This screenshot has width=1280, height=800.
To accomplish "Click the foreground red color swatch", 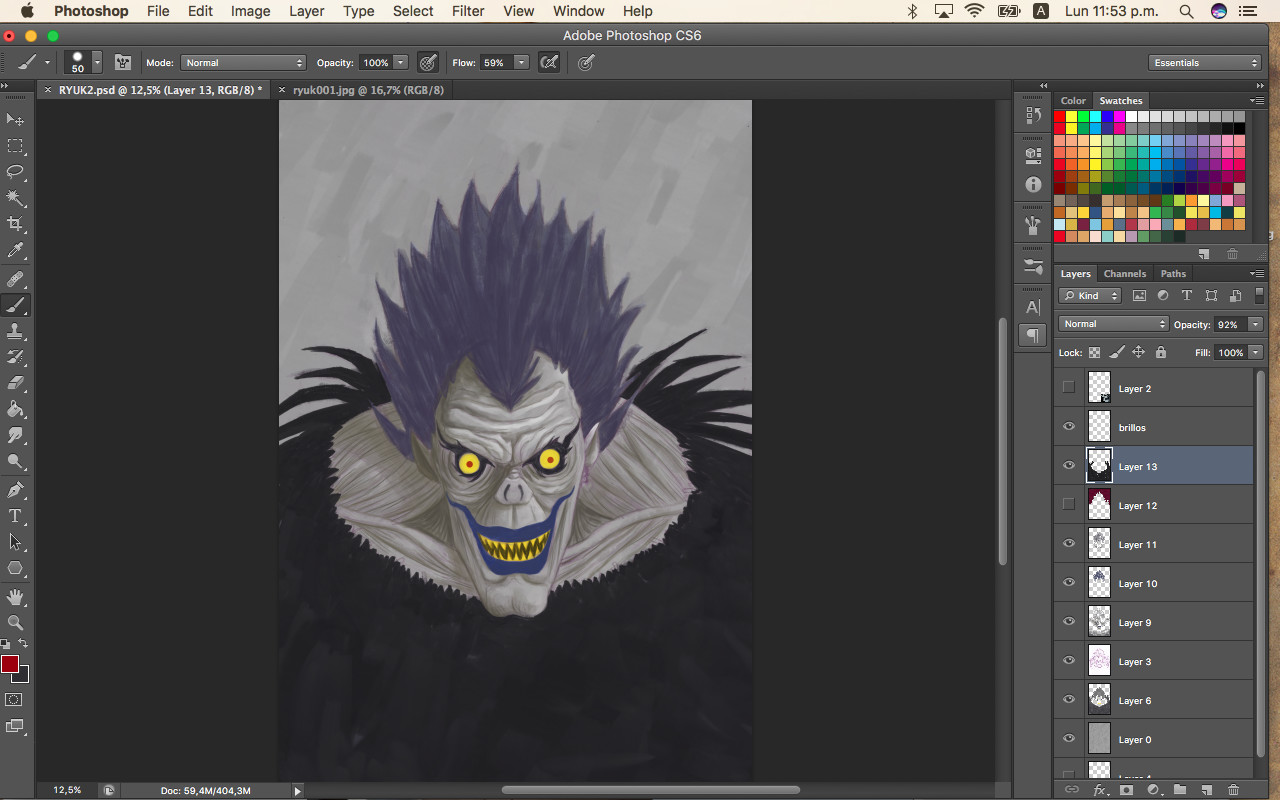I will pos(10,664).
